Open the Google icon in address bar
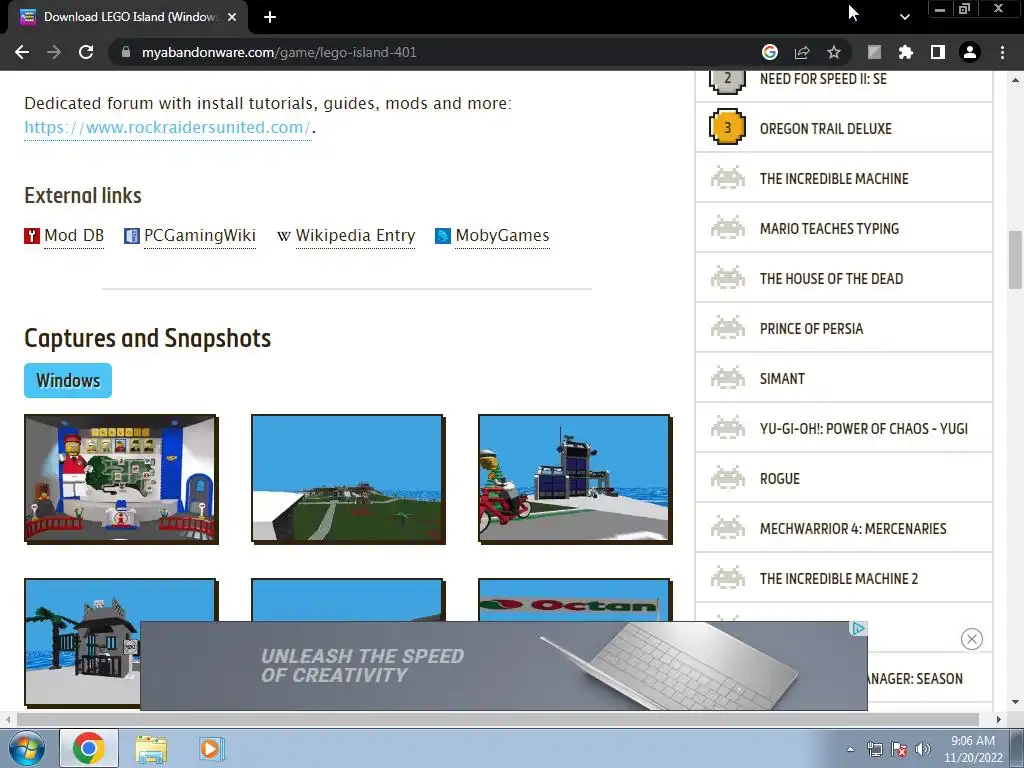This screenshot has width=1024, height=768. (x=770, y=52)
